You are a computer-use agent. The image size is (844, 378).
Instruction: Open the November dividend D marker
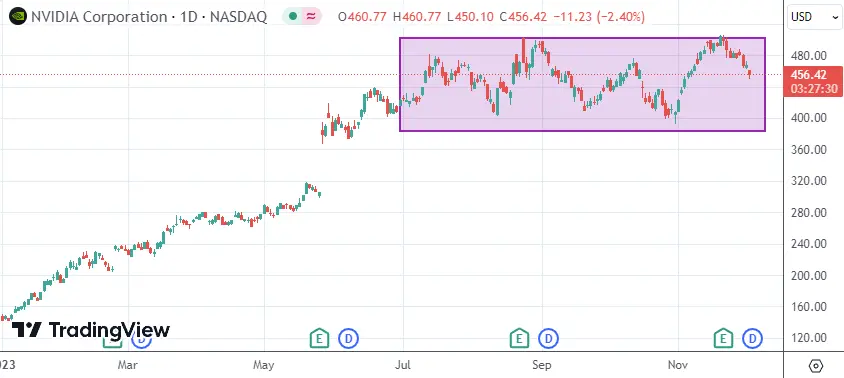(x=752, y=338)
